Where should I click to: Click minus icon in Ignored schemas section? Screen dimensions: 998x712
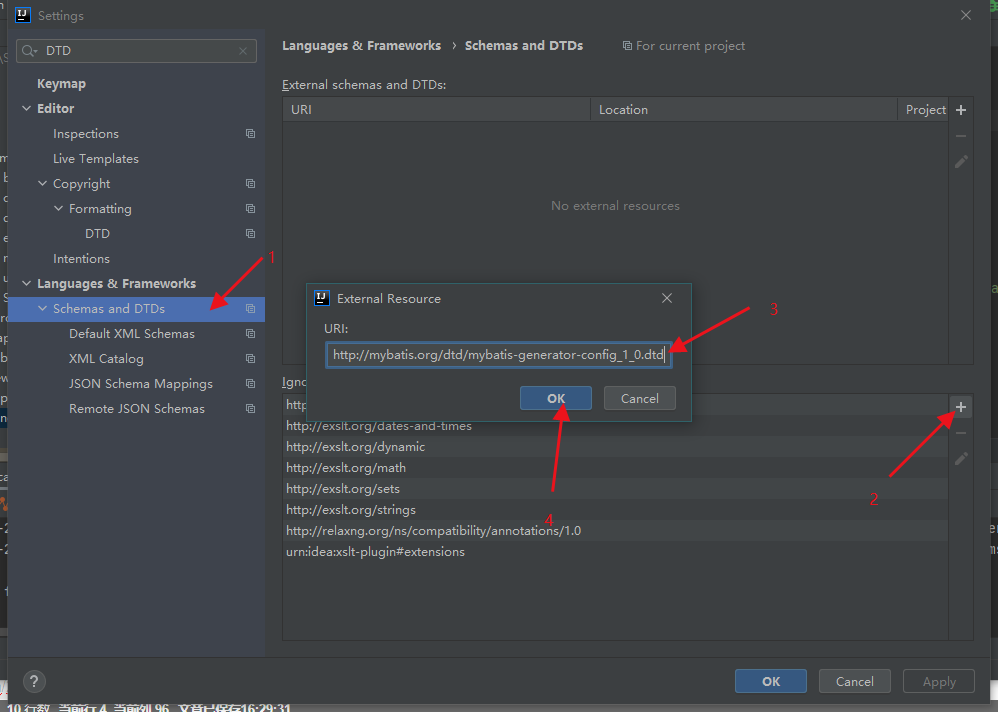(960, 432)
